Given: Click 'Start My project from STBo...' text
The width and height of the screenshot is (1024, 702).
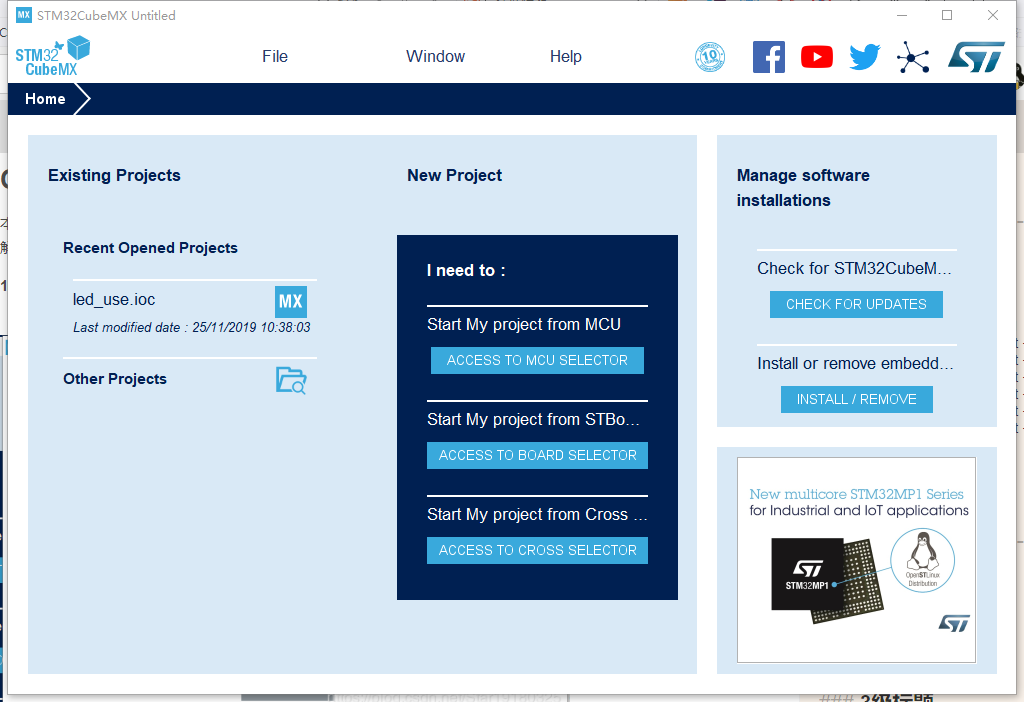Looking at the screenshot, I should [533, 419].
